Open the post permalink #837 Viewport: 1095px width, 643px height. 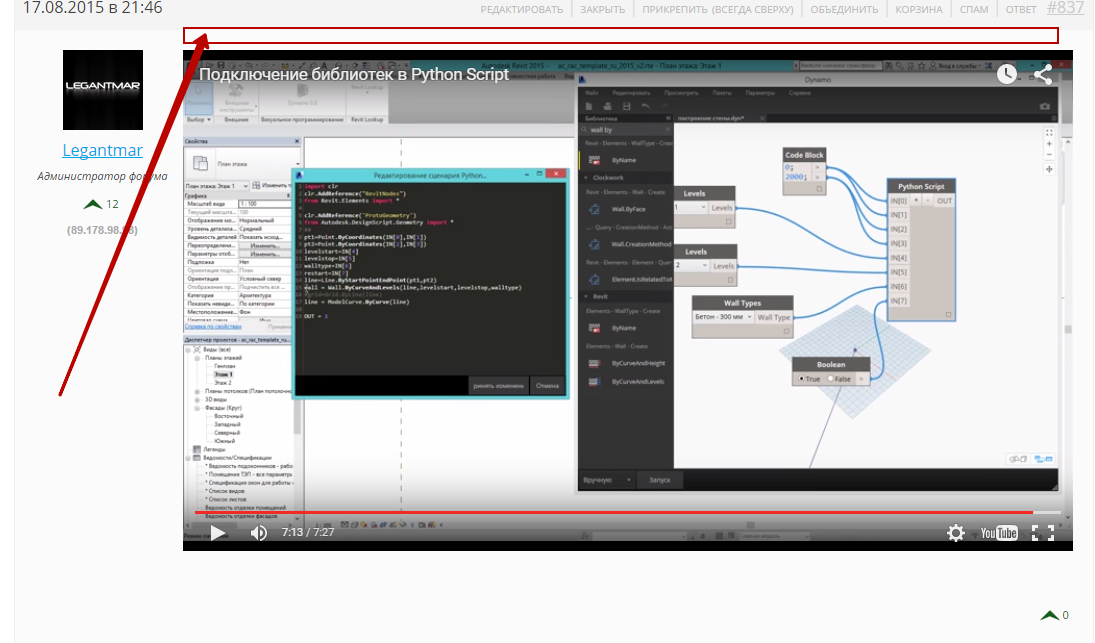[x=1066, y=8]
